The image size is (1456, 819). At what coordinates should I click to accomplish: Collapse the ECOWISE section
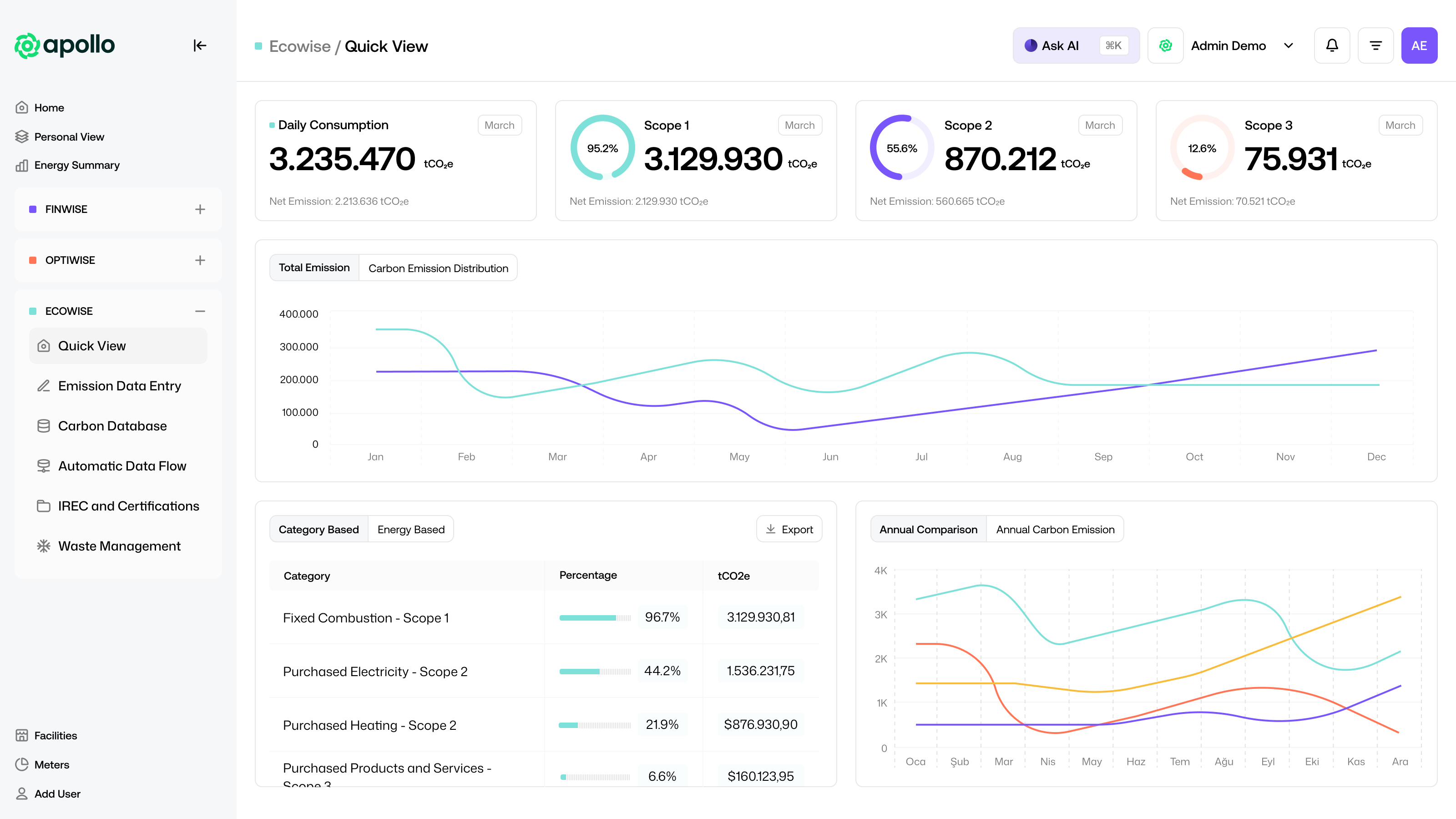coord(200,311)
